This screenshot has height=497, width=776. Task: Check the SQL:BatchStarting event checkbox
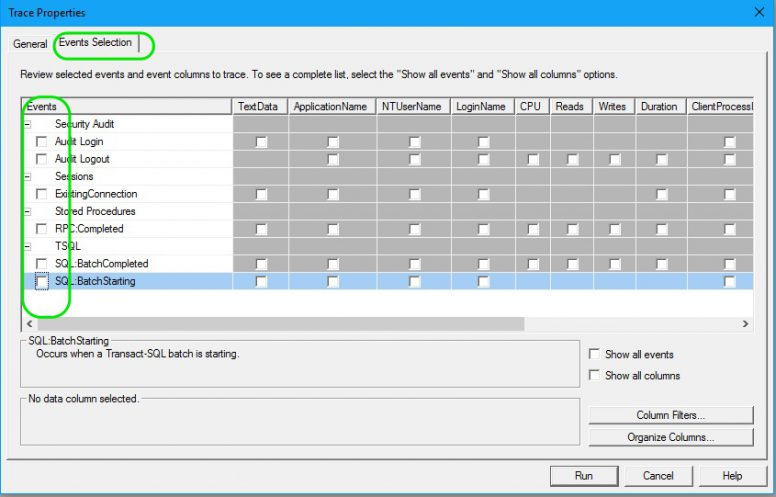click(42, 282)
